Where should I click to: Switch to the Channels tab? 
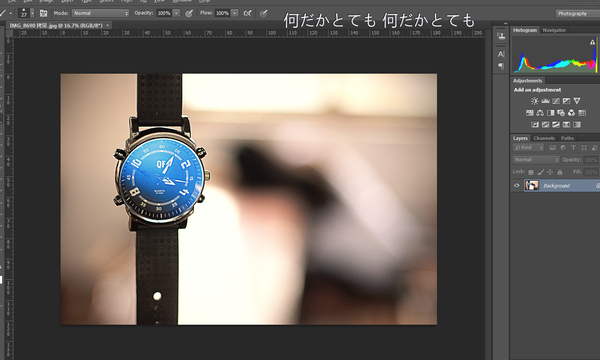click(x=544, y=138)
